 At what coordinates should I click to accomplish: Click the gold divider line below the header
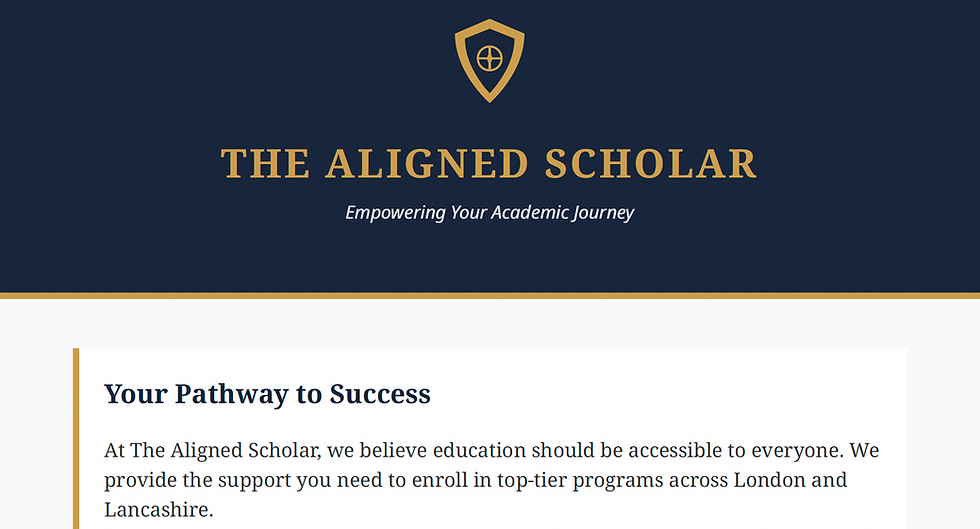pyautogui.click(x=490, y=295)
